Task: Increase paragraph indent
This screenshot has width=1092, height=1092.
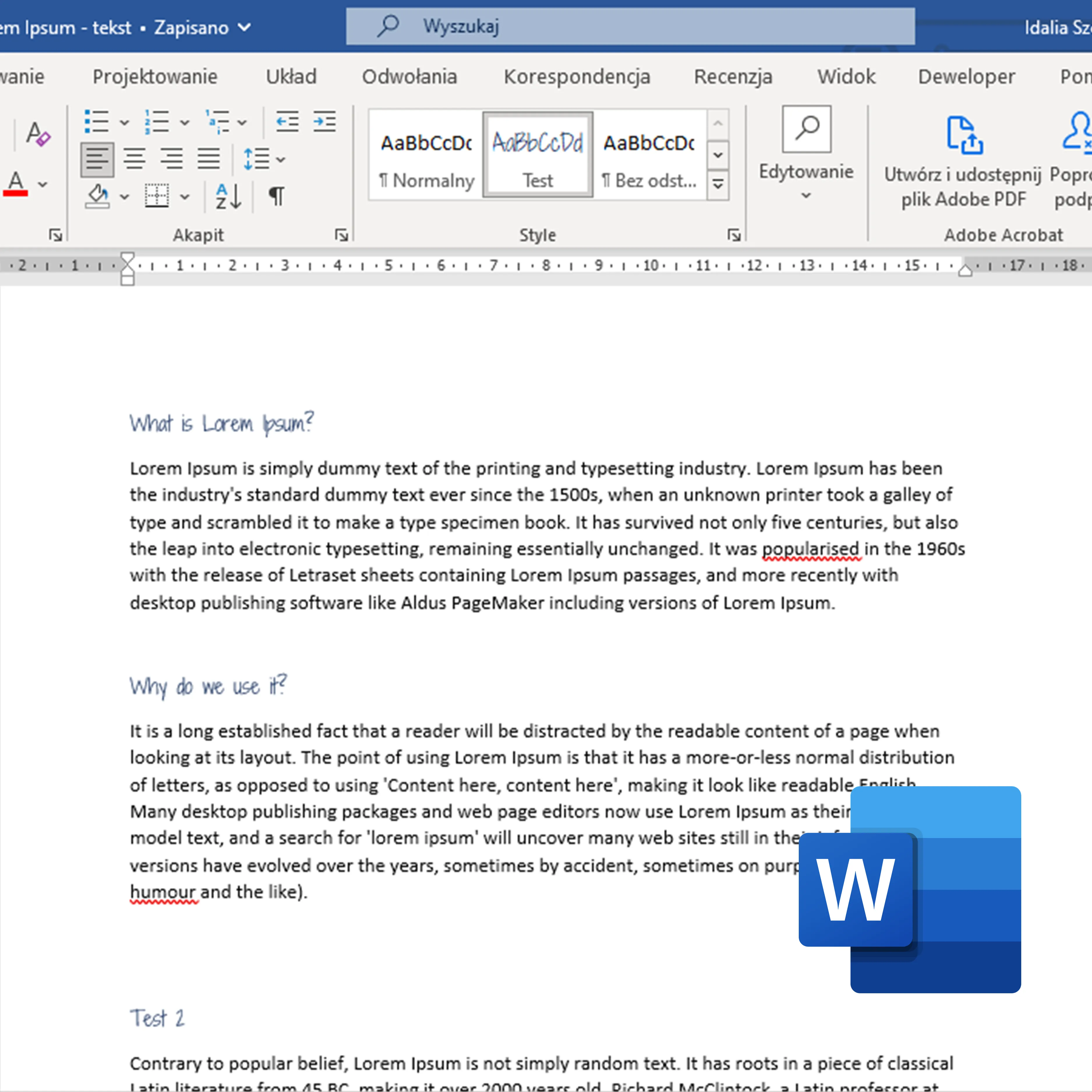Action: [x=324, y=122]
